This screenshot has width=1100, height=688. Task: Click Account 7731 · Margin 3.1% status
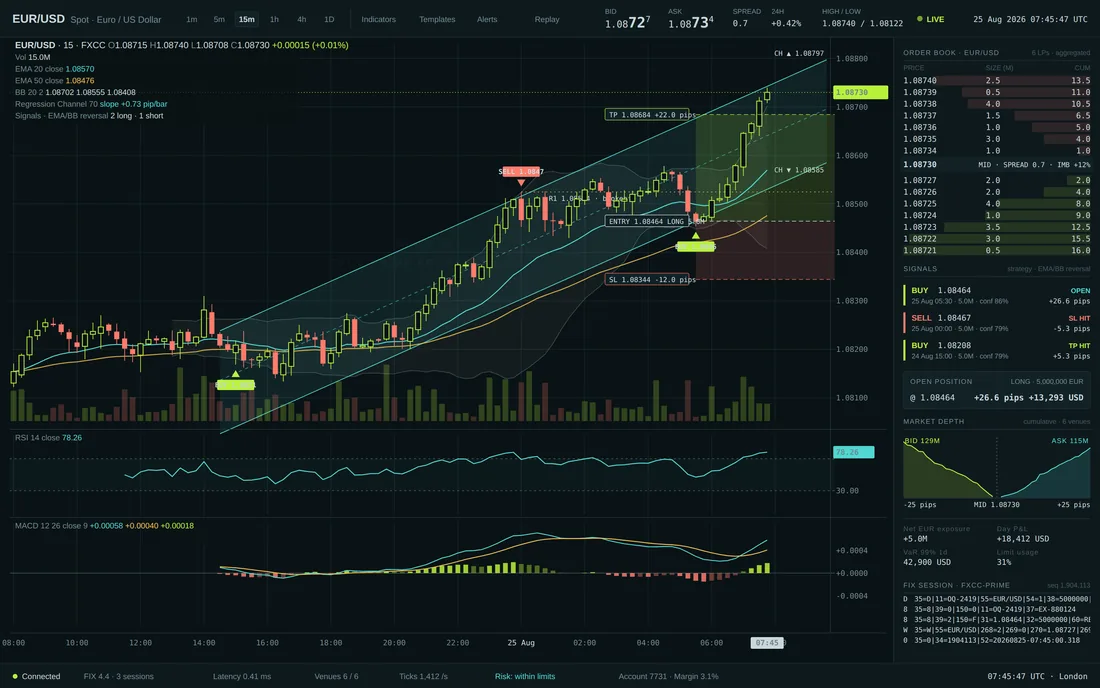pyautogui.click(x=669, y=677)
